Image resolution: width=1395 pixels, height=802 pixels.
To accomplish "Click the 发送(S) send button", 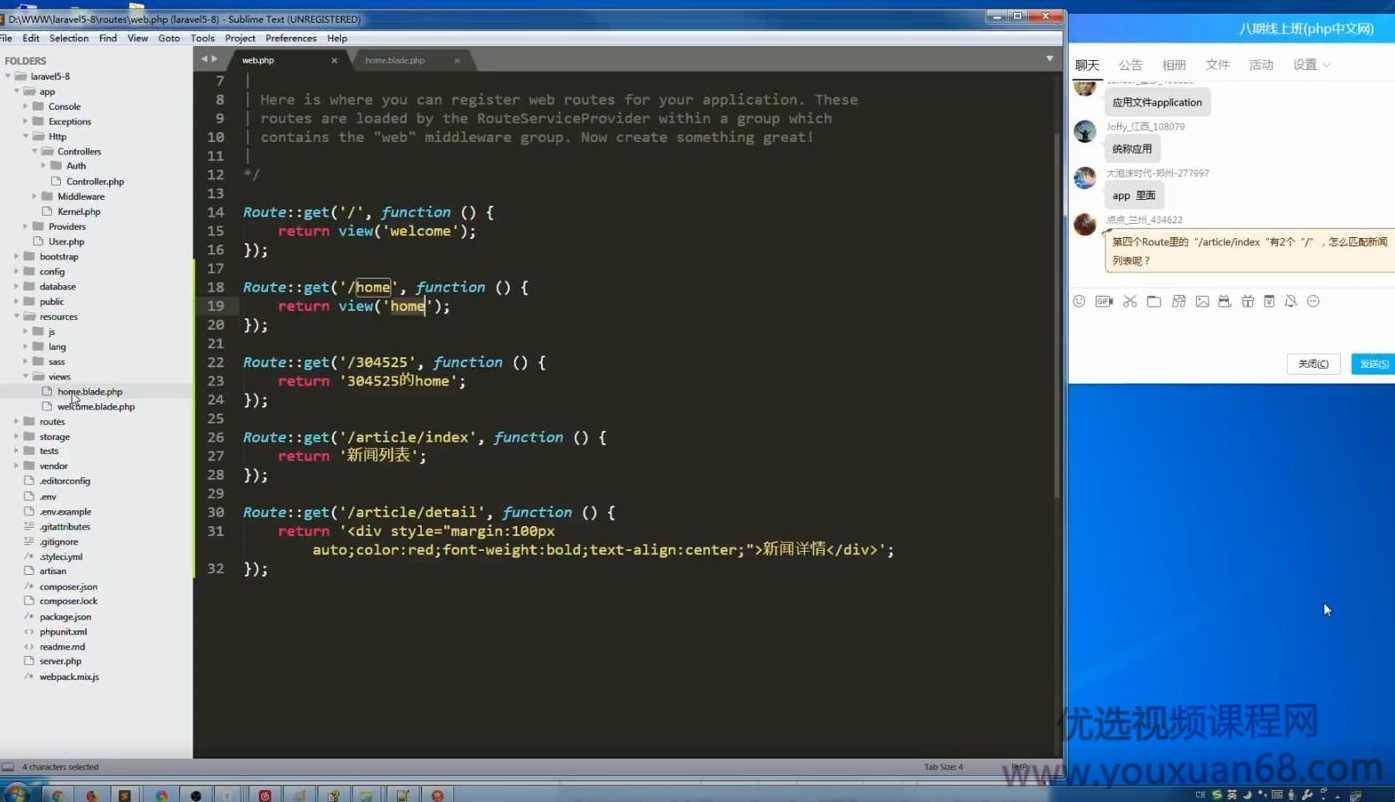I will click(1373, 364).
